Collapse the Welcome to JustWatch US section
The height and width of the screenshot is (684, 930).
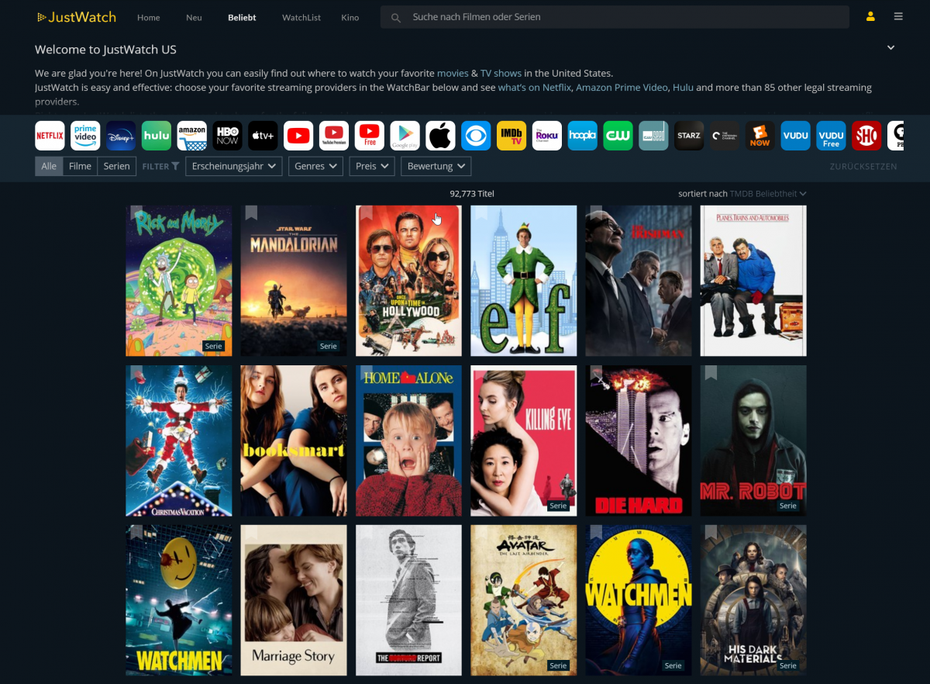pos(891,47)
